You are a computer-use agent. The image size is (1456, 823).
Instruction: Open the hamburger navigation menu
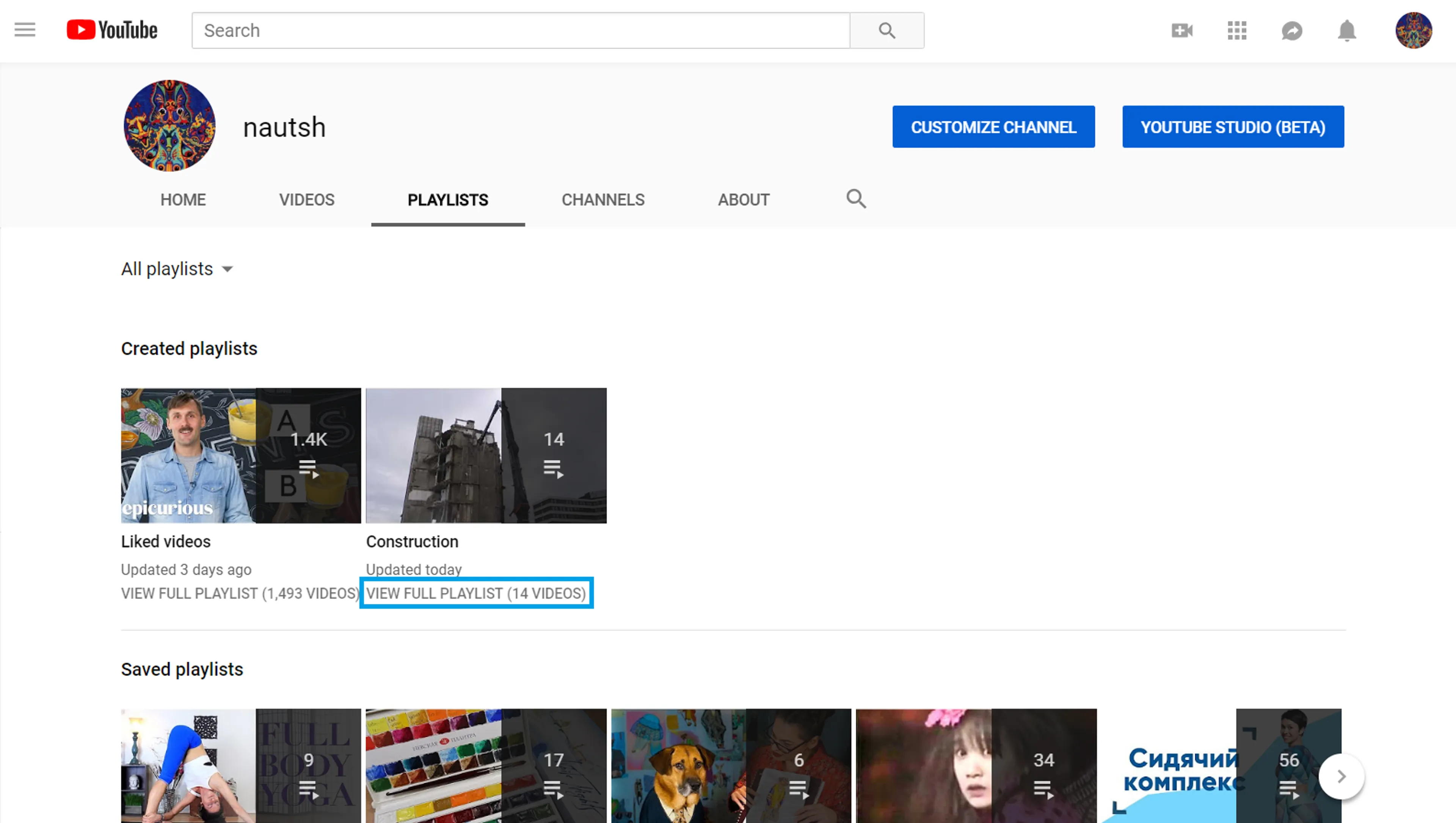tap(24, 30)
